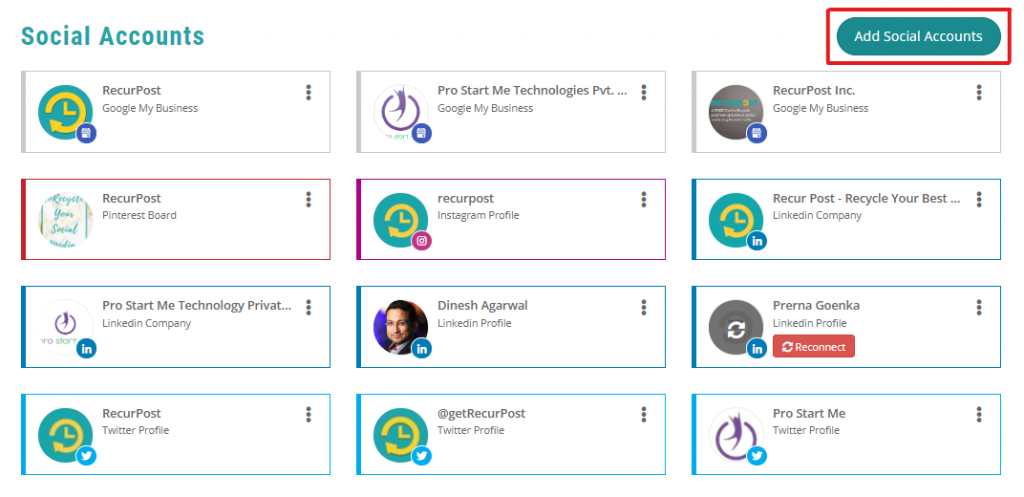Click Google My Business badge on RecurPost Inc.

(x=757, y=133)
